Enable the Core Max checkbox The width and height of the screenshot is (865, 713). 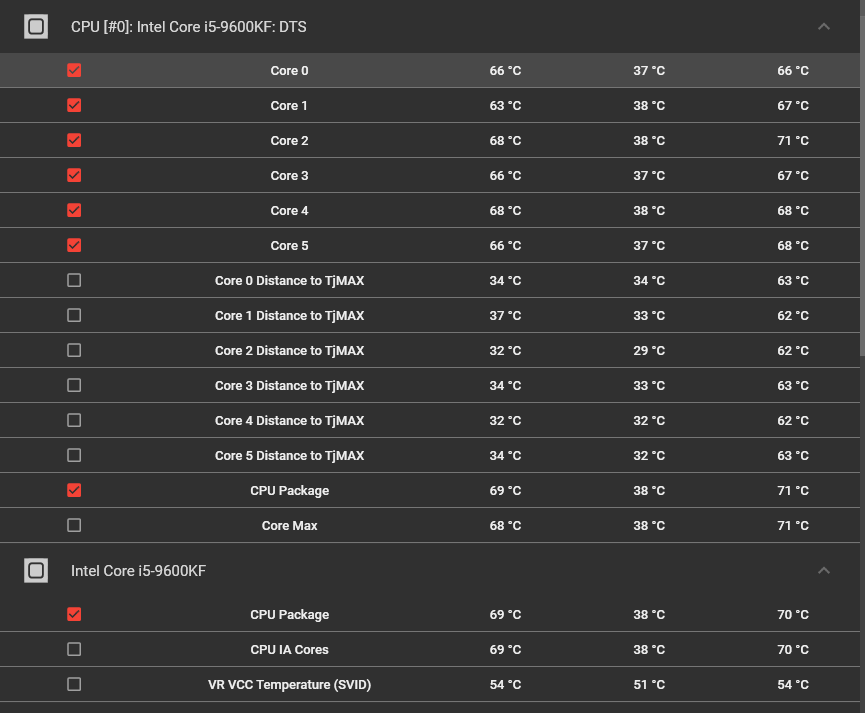click(x=74, y=526)
